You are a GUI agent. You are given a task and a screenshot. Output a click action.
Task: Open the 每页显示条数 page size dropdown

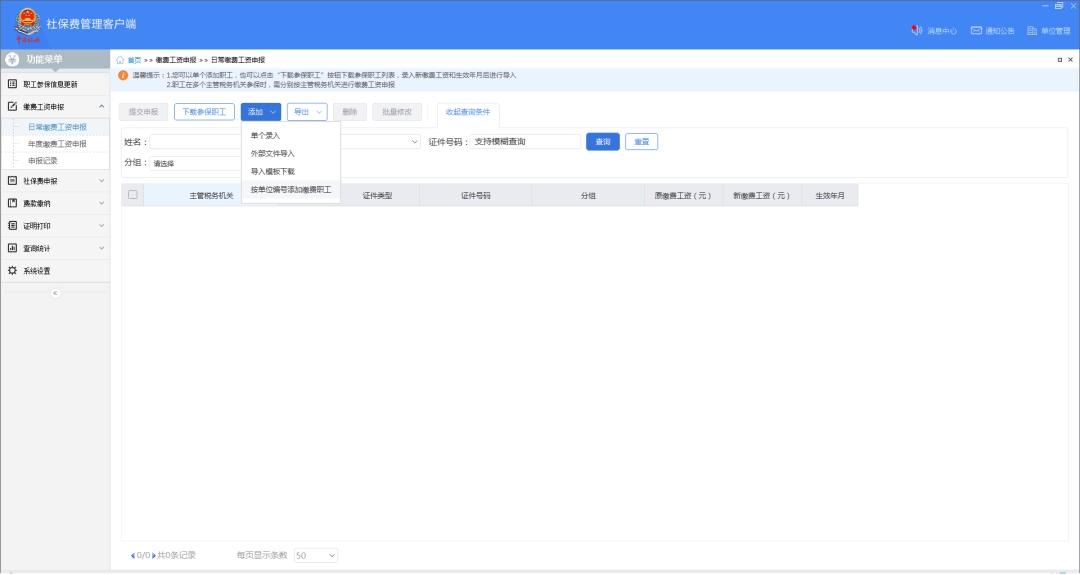tap(316, 555)
